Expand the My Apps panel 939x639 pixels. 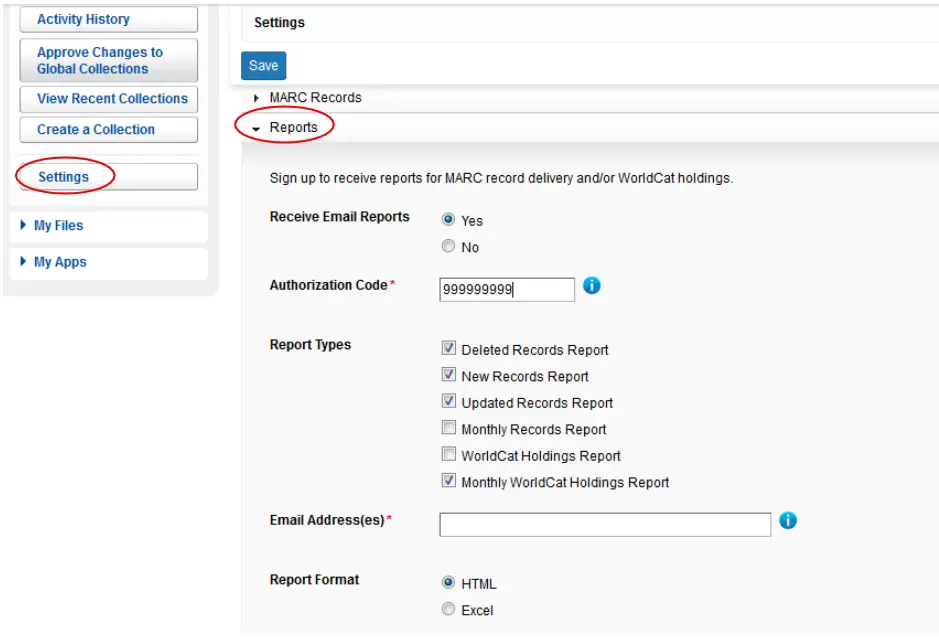point(58,263)
